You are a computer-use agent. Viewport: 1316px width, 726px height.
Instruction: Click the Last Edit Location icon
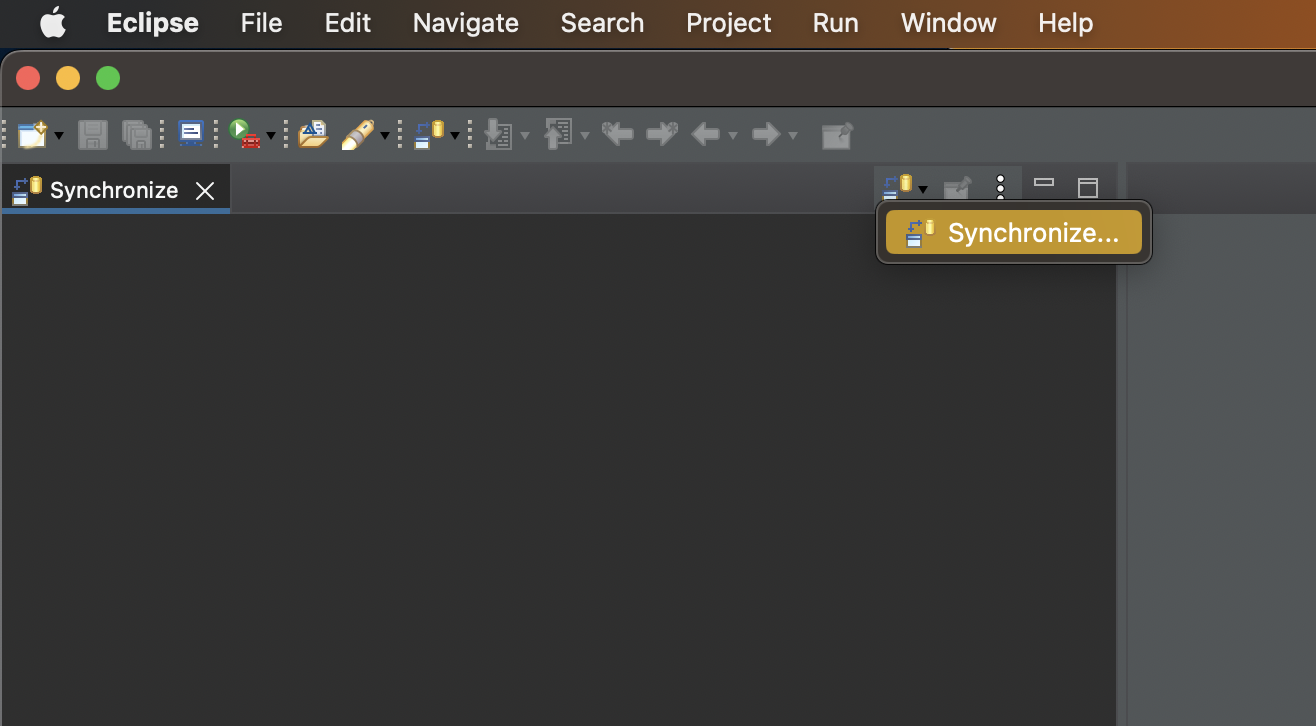618,133
